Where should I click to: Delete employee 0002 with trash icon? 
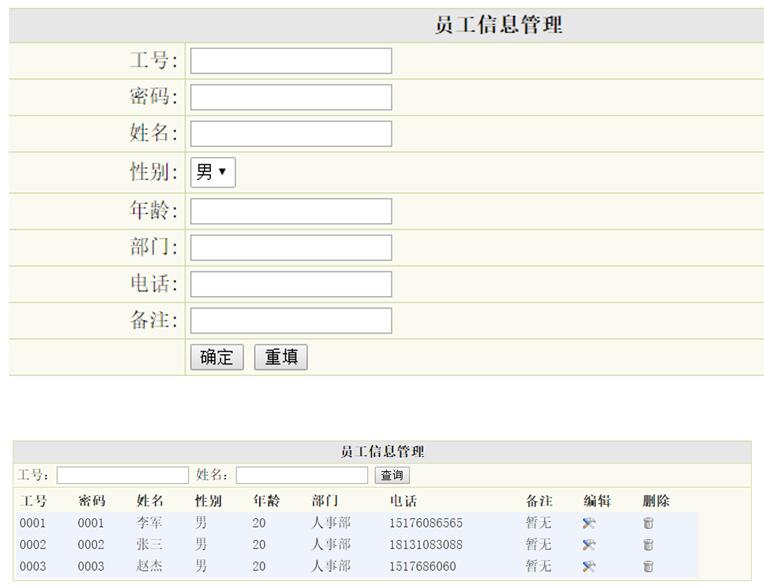[x=648, y=545]
